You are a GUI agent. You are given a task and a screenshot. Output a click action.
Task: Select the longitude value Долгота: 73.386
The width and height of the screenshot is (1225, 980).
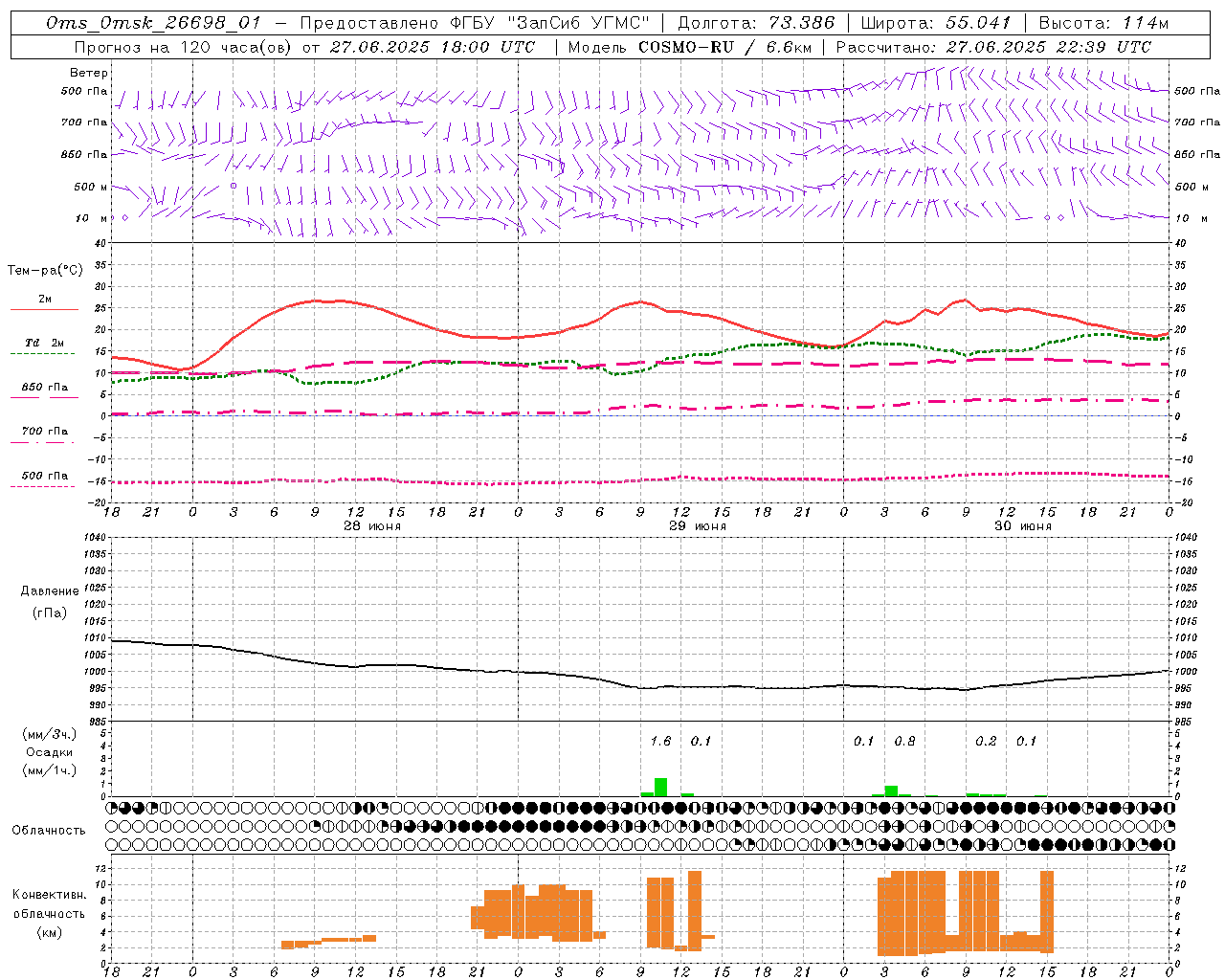[756, 23]
